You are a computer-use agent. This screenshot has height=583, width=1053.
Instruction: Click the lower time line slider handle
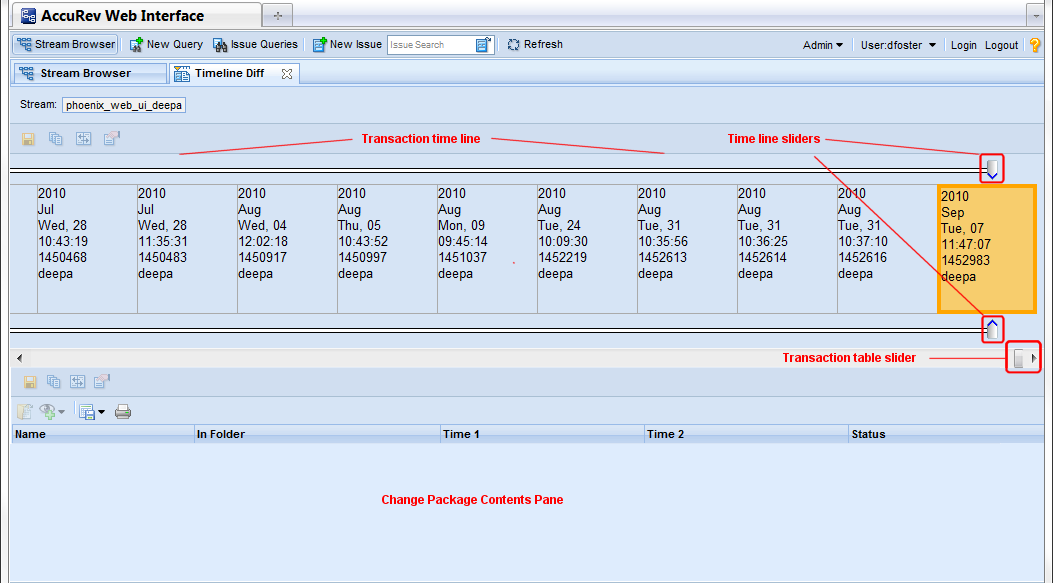pyautogui.click(x=991, y=328)
